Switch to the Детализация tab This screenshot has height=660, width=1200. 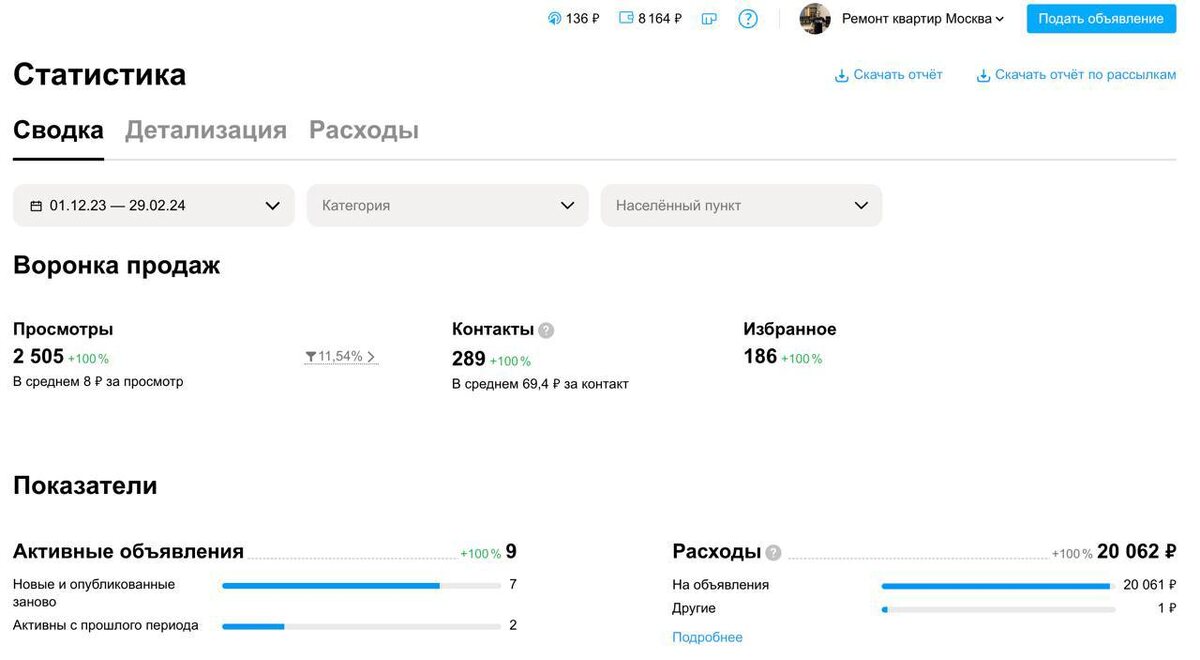(205, 129)
